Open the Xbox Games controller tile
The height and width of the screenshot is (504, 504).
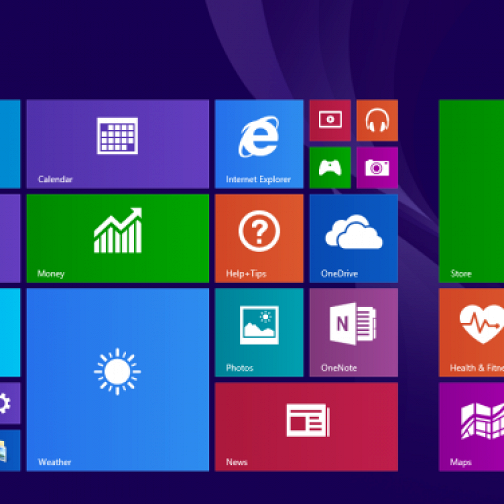point(330,168)
